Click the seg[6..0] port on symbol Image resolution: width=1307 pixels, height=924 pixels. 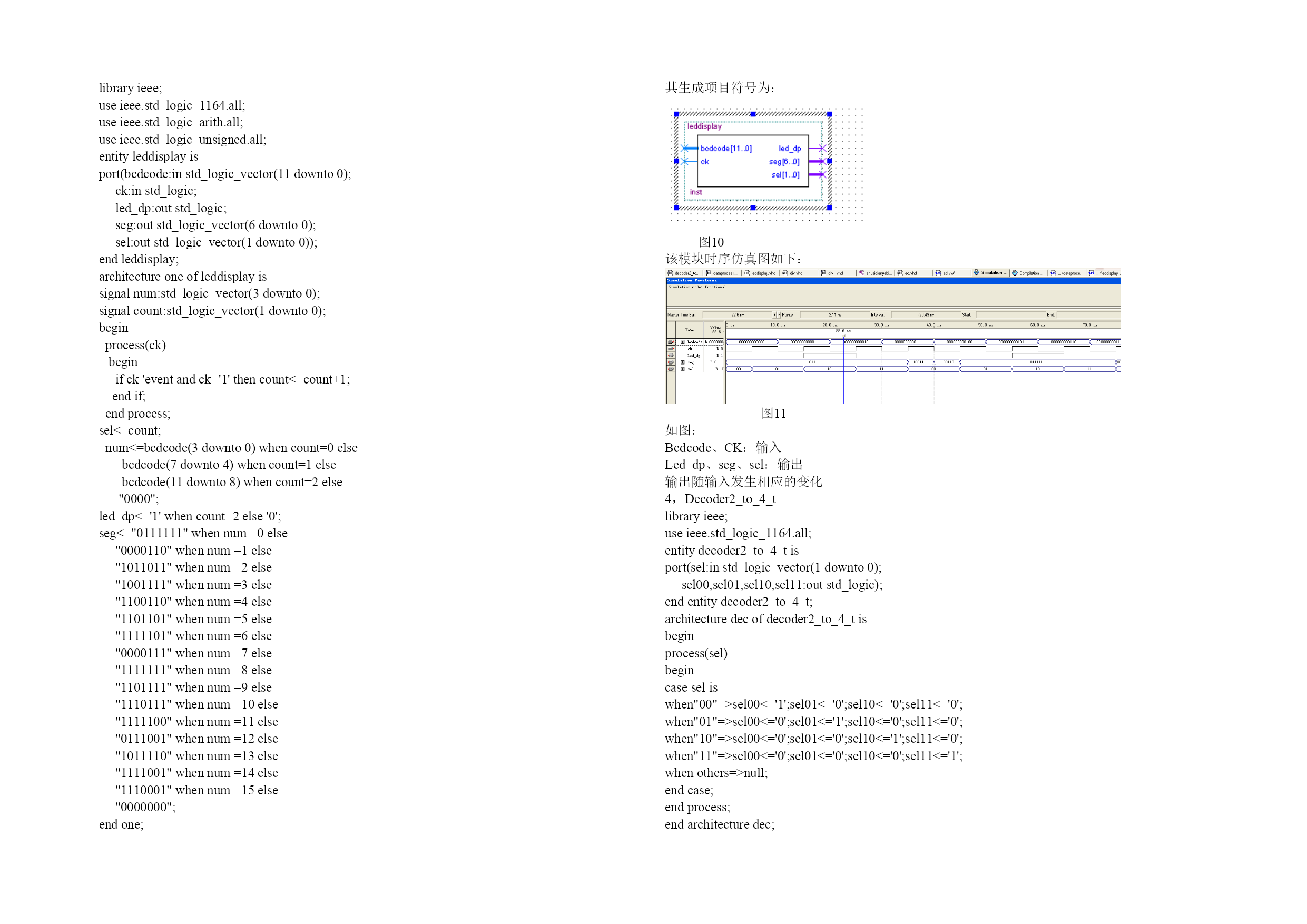pyautogui.click(x=784, y=162)
